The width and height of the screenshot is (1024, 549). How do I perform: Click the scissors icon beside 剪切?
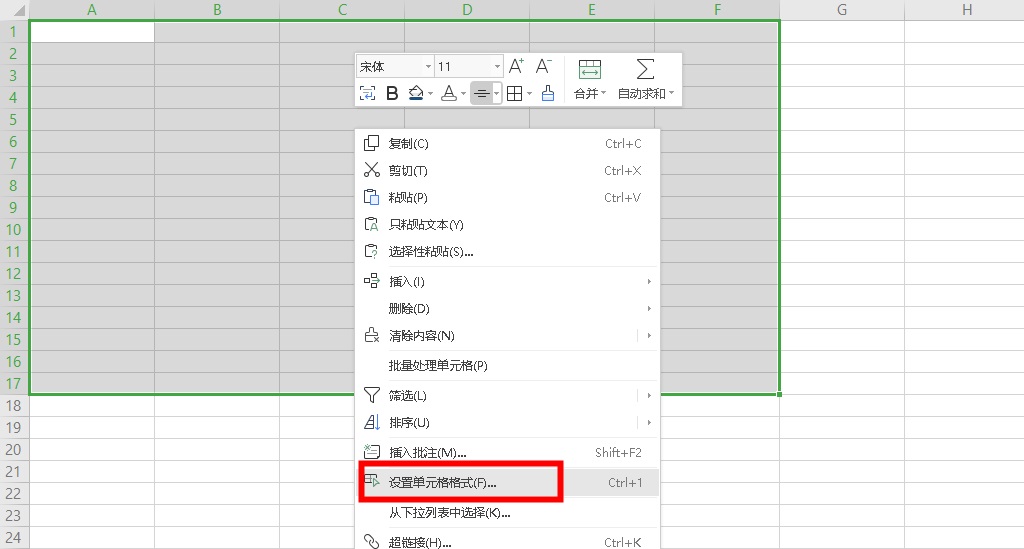click(372, 170)
